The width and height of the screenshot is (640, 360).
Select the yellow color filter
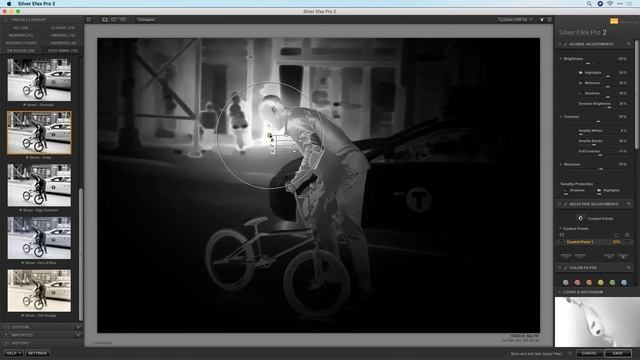[x=601, y=282]
